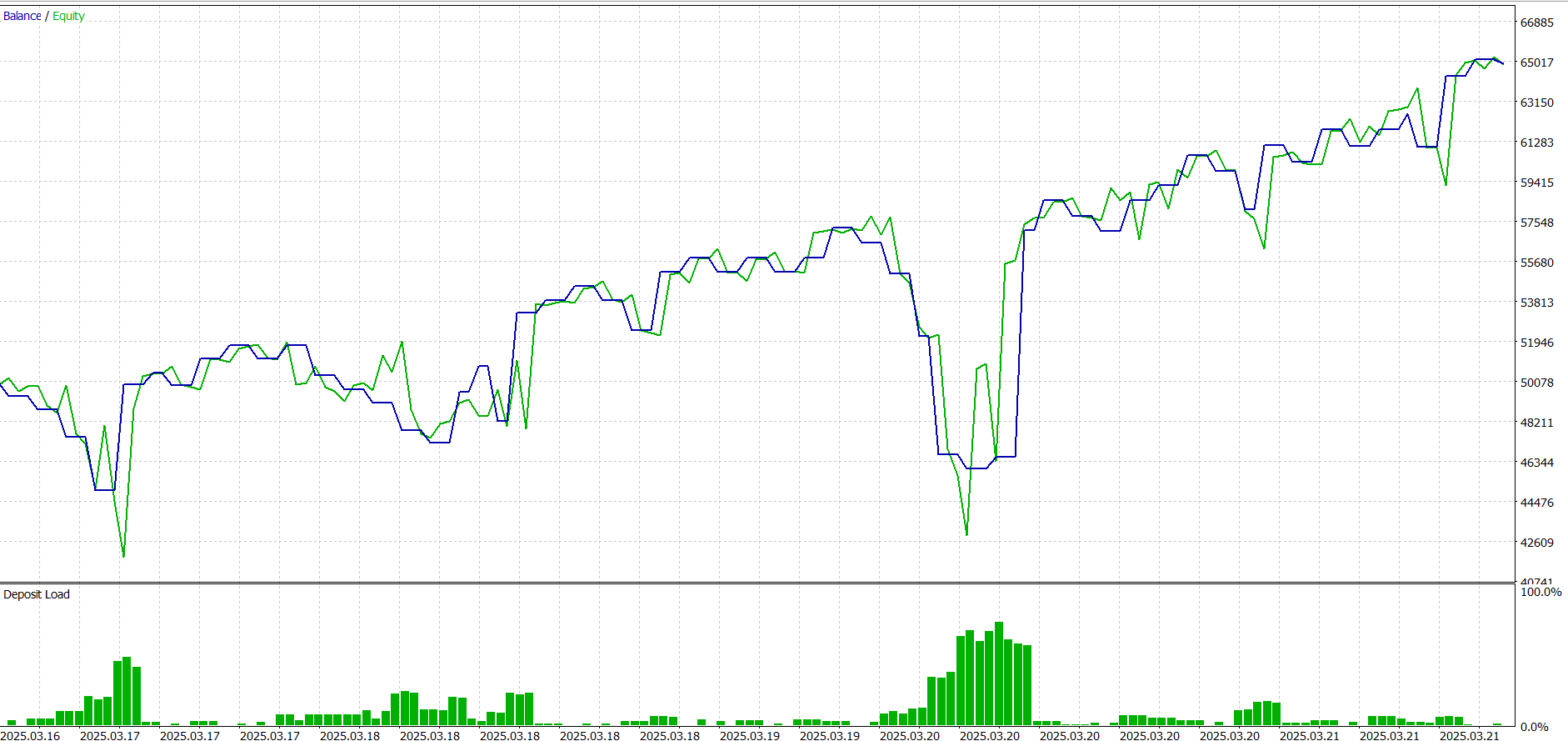This screenshot has height=741, width=1568.
Task: Click the 59415 y-axis label
Action: [x=1536, y=183]
